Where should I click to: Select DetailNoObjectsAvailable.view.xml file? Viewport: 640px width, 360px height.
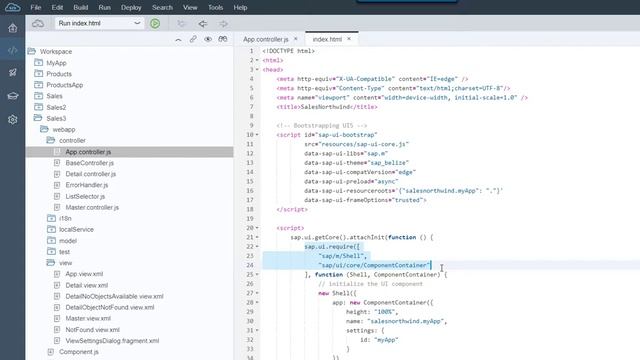114,296
